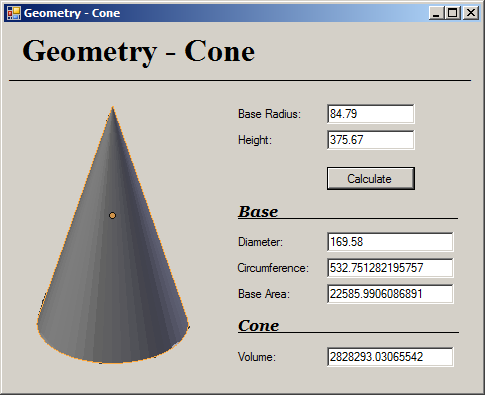Click the "Circumference:" label
Screen dimensions: 485x395
(x=273, y=268)
